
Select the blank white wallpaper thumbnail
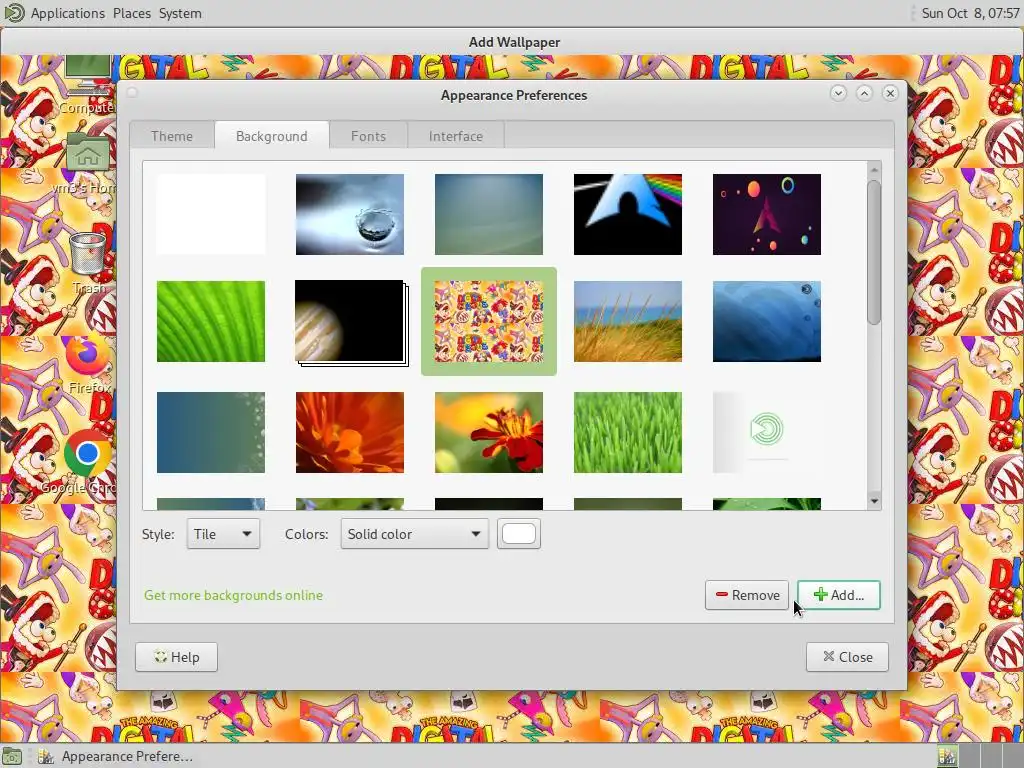[x=211, y=214]
